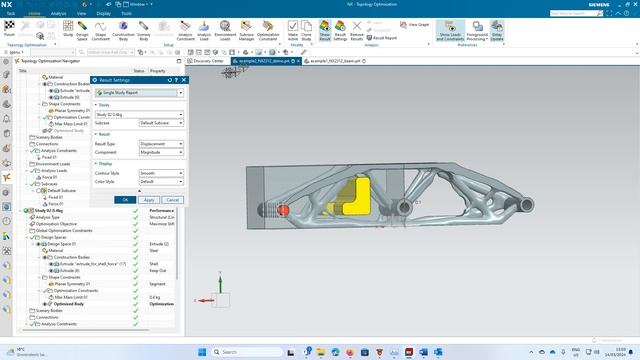Select the Optimization Constraint tool
The height and width of the screenshot is (360, 640).
coord(268,31)
